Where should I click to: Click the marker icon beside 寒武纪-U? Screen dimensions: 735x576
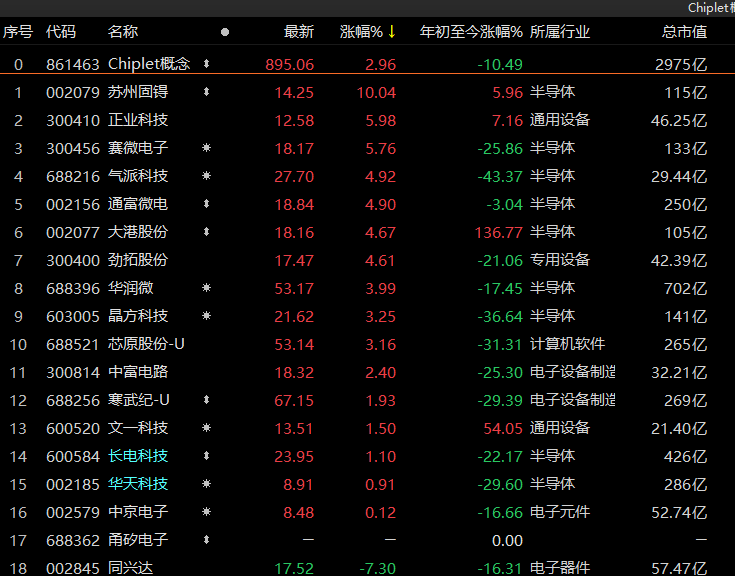206,400
